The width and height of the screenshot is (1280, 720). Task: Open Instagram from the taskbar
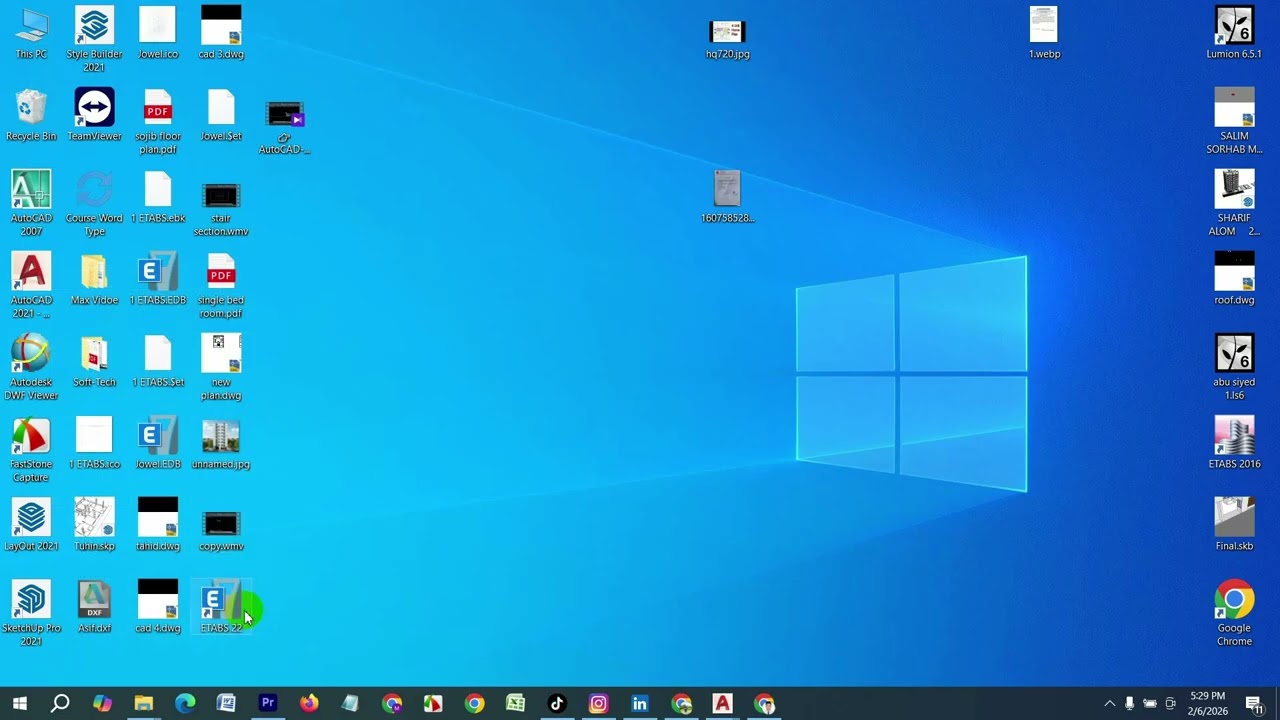(x=598, y=704)
